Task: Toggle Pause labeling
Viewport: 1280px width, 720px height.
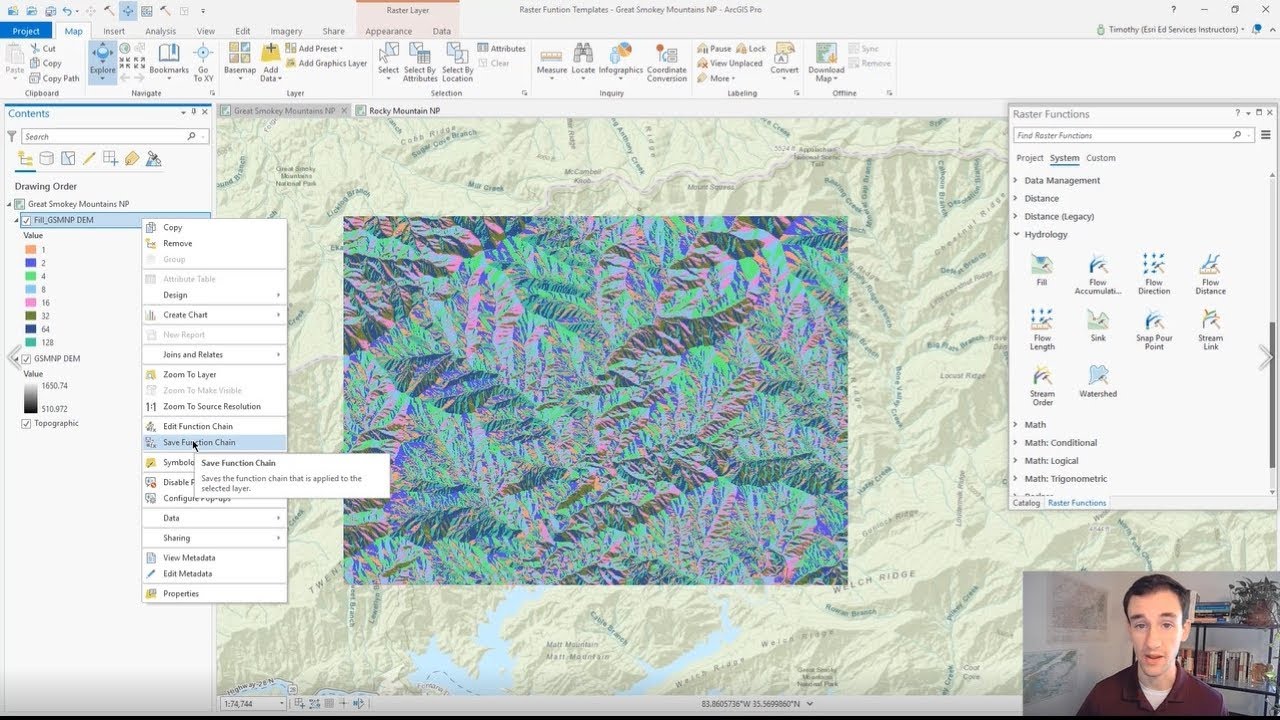Action: 715,48
